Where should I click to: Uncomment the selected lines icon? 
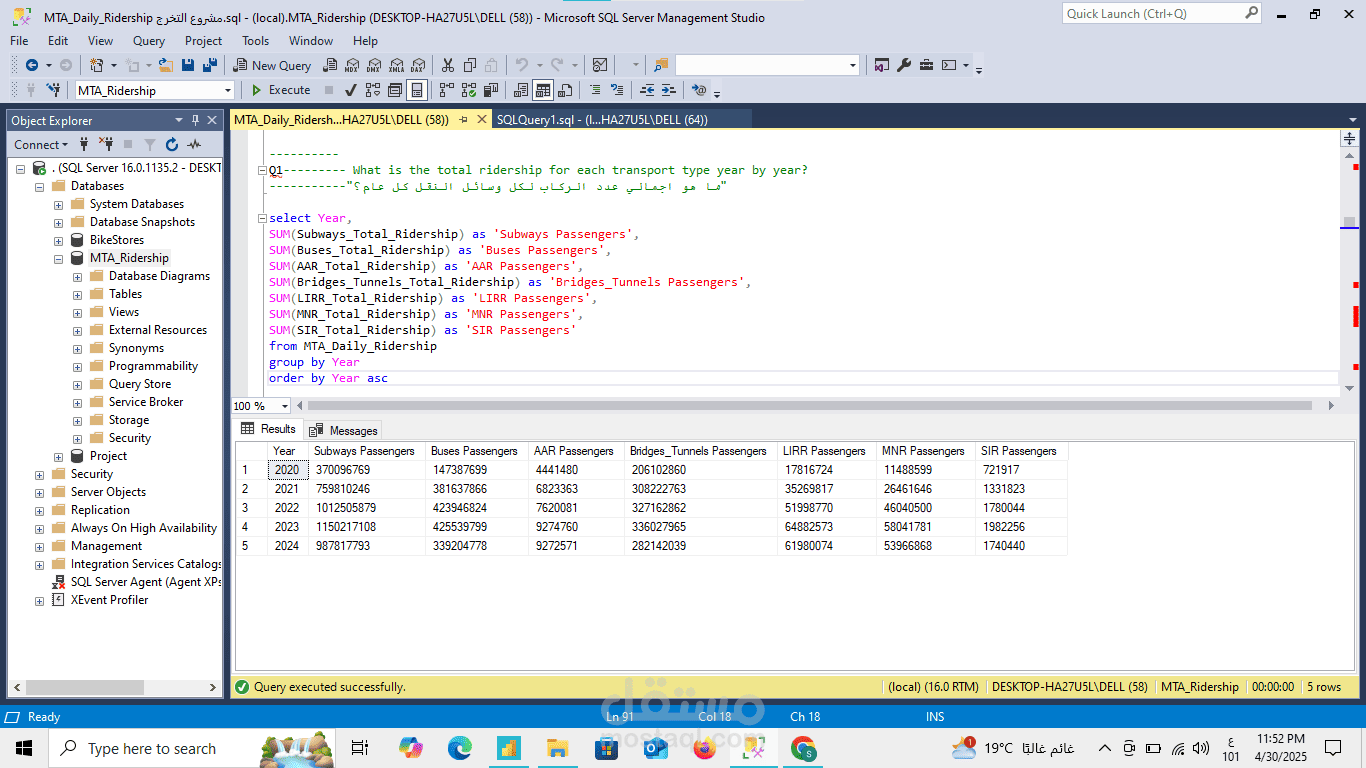(x=617, y=90)
